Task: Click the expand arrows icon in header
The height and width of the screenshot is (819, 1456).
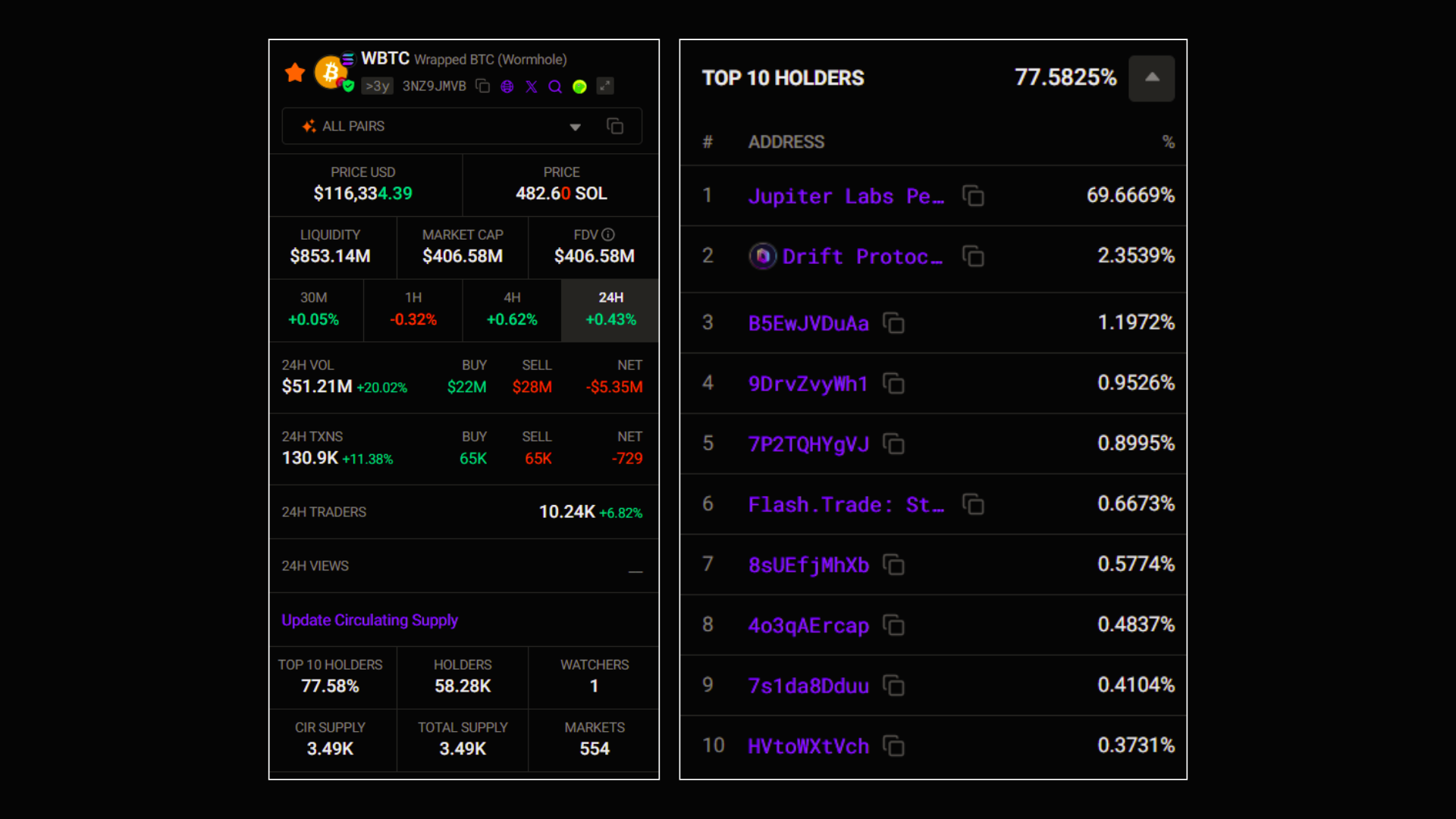Action: pos(604,86)
